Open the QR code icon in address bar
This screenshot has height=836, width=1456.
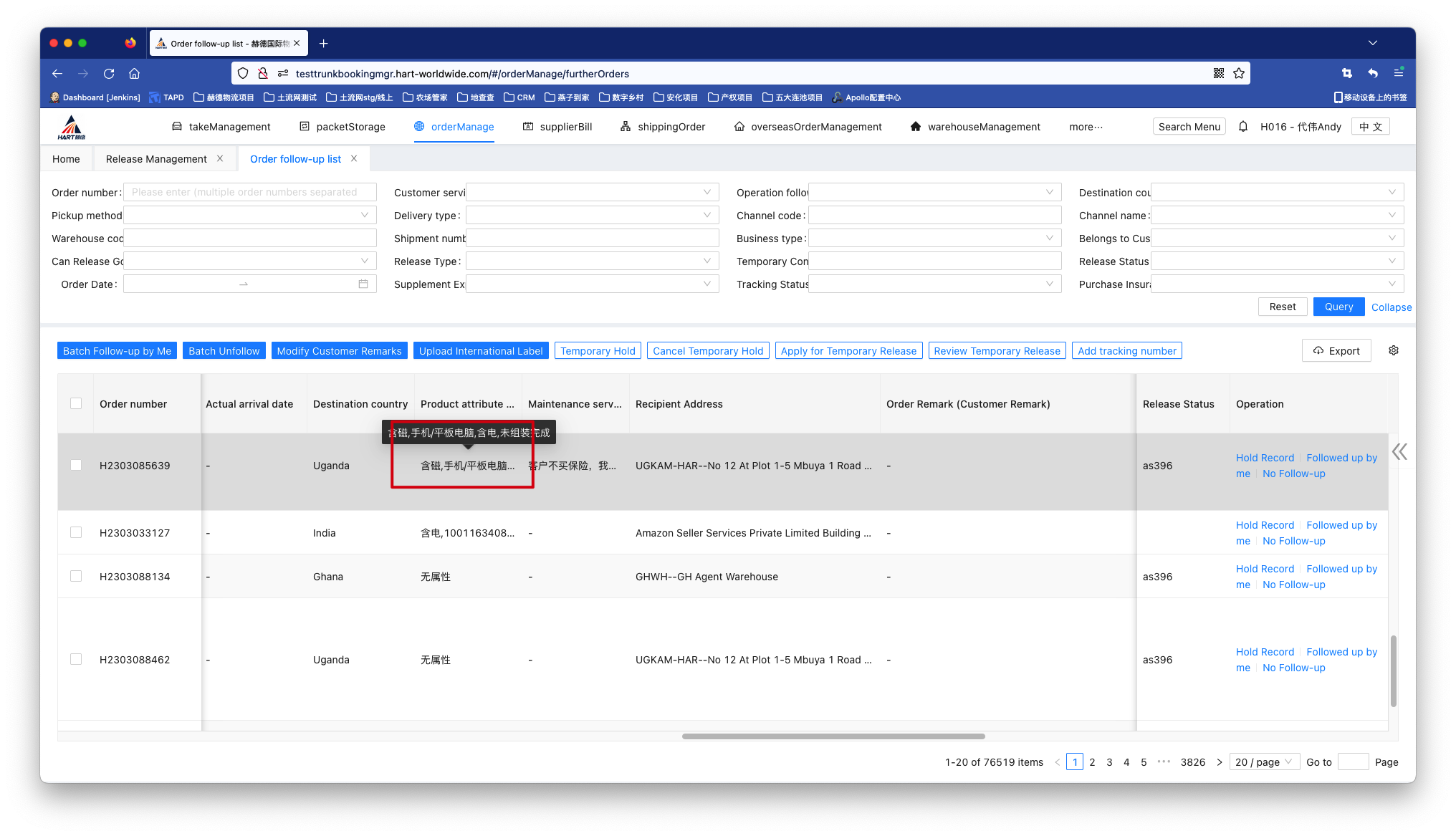(x=1219, y=73)
